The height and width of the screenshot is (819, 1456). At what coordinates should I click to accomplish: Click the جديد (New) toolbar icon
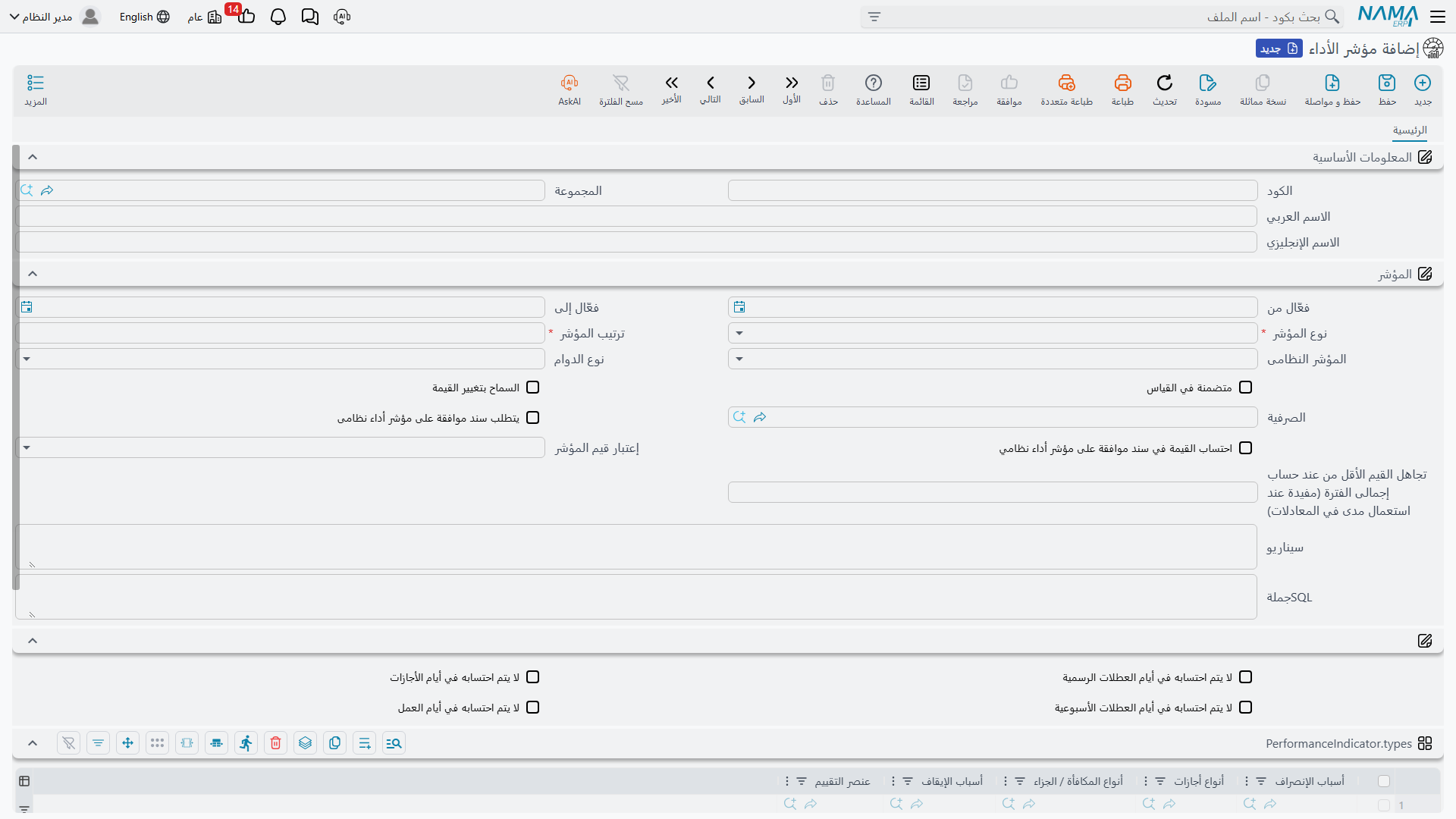(1423, 83)
